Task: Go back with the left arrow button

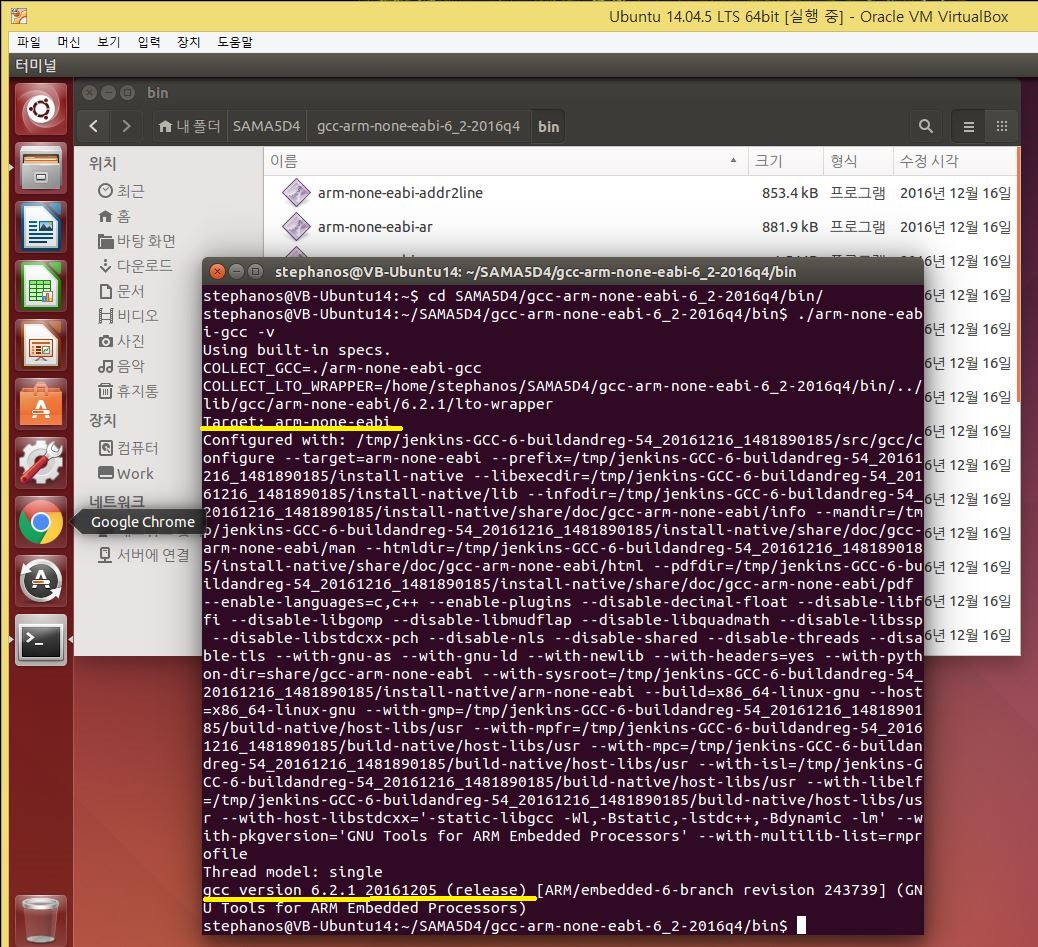Action: pyautogui.click(x=94, y=127)
